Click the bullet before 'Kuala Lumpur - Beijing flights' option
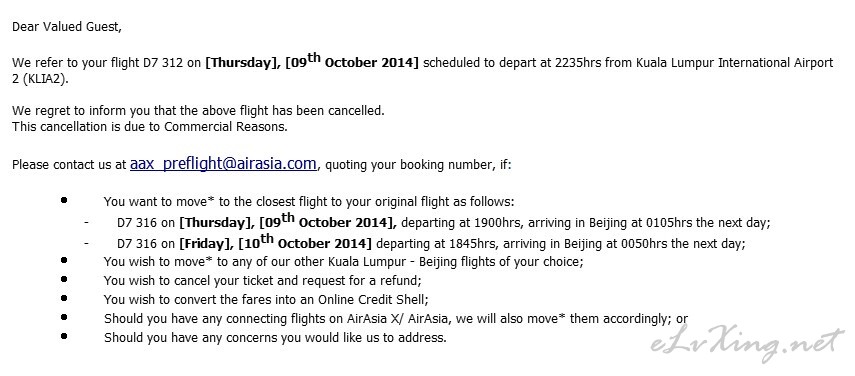Screen dimensions: 855x376 [64, 260]
